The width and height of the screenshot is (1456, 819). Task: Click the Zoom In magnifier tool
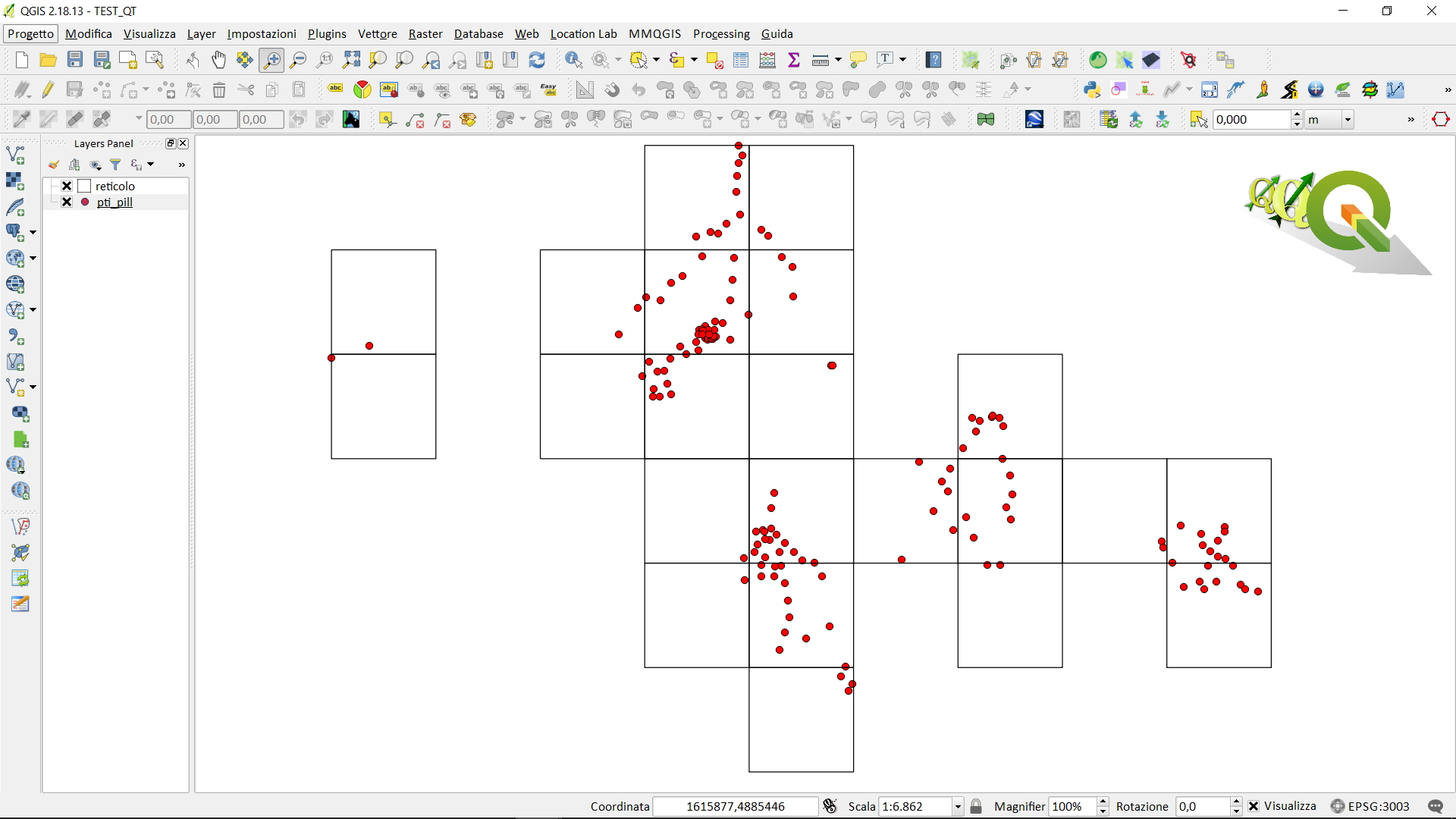point(271,60)
